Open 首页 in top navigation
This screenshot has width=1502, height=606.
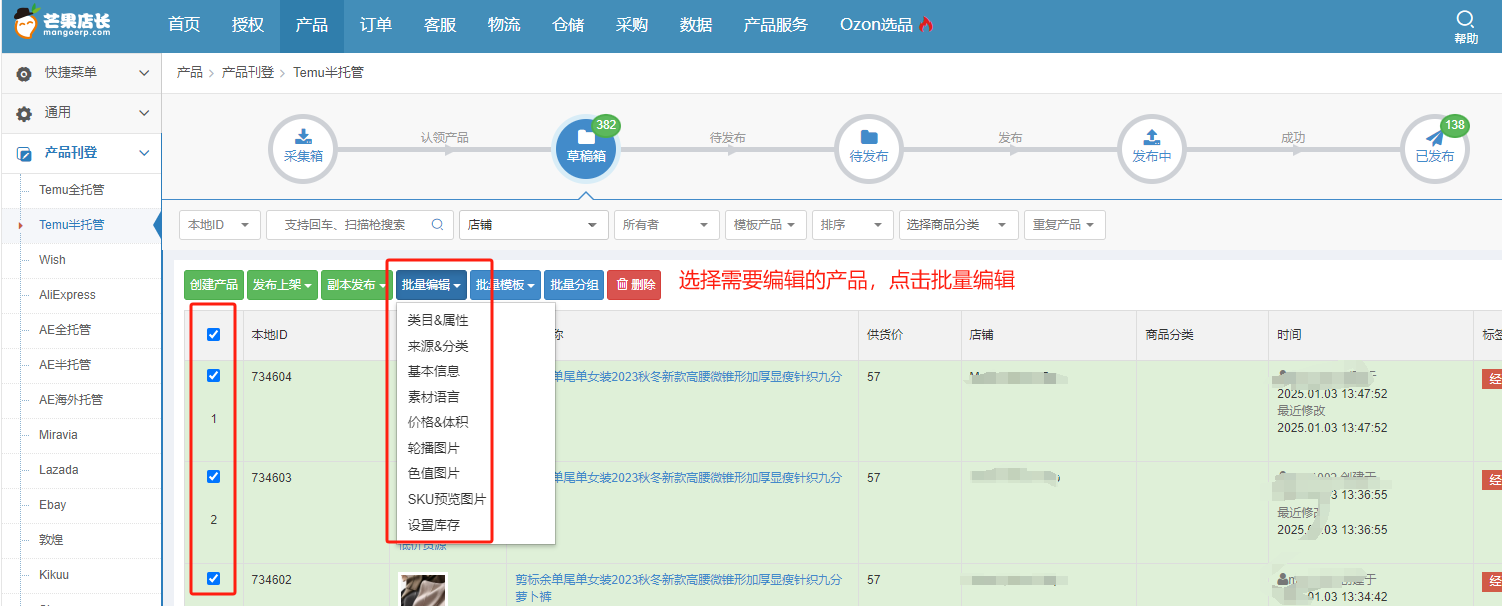click(184, 25)
